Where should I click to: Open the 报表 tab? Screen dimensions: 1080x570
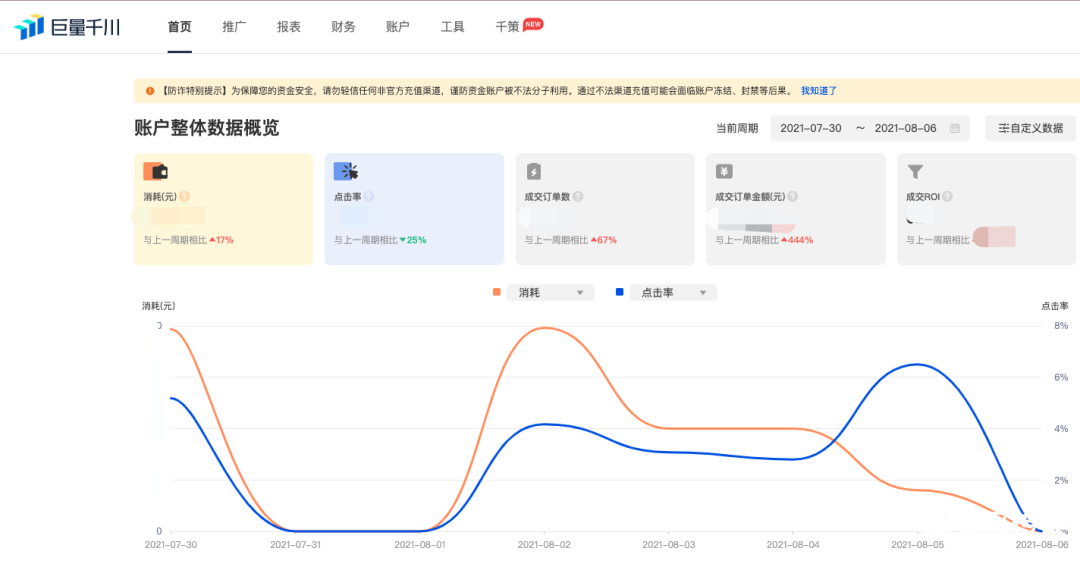pos(289,27)
